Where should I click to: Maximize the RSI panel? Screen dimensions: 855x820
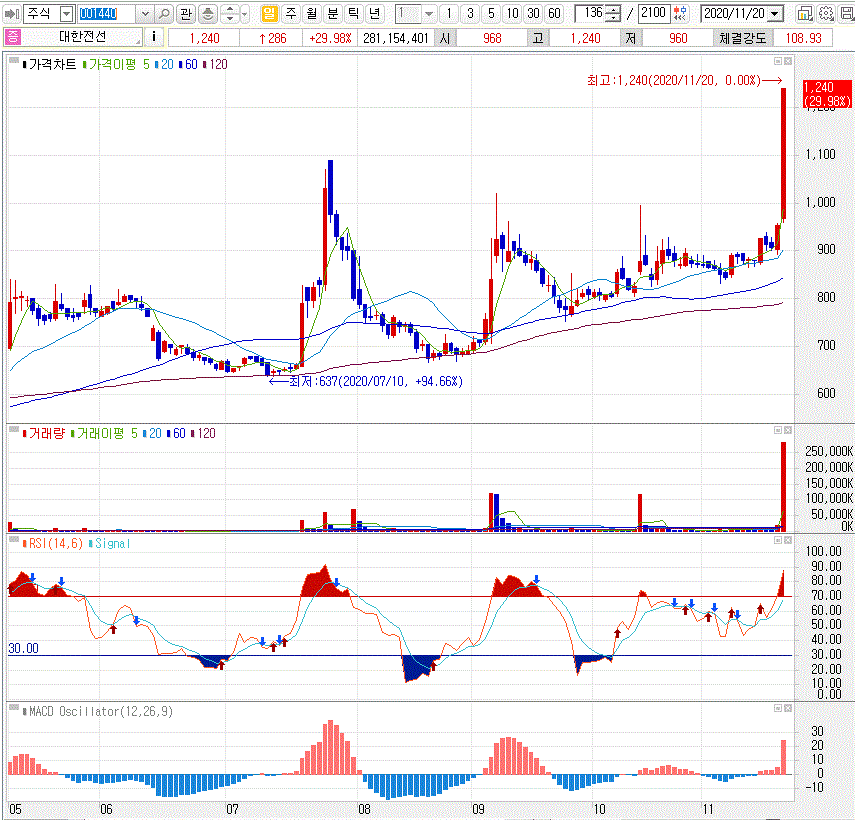(x=778, y=540)
